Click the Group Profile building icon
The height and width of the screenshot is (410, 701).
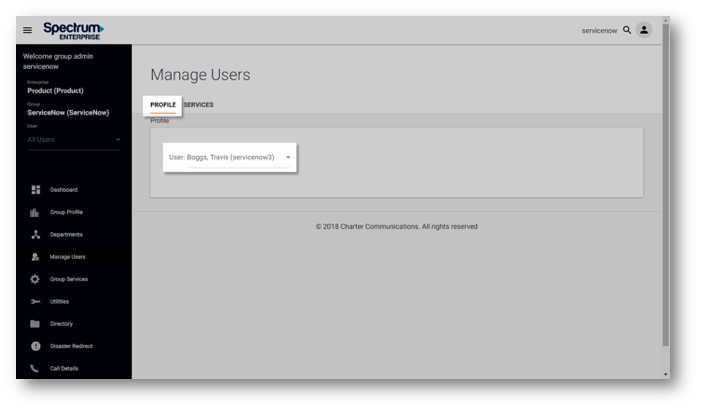point(34,212)
